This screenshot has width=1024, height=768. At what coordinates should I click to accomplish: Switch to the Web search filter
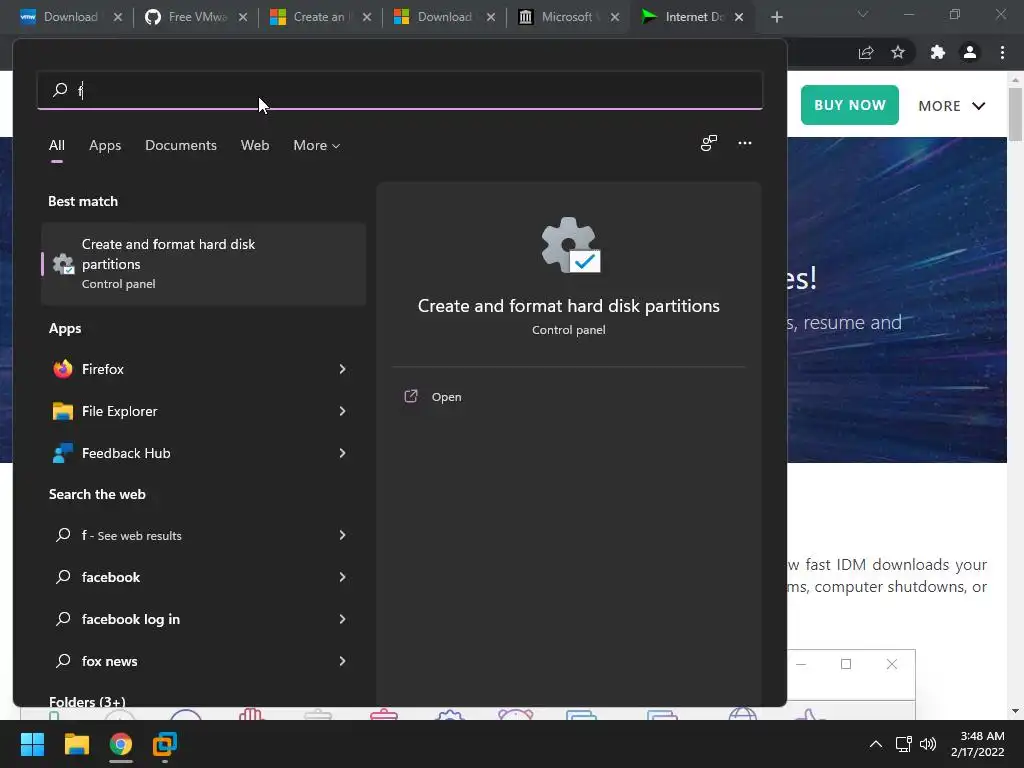tap(255, 145)
